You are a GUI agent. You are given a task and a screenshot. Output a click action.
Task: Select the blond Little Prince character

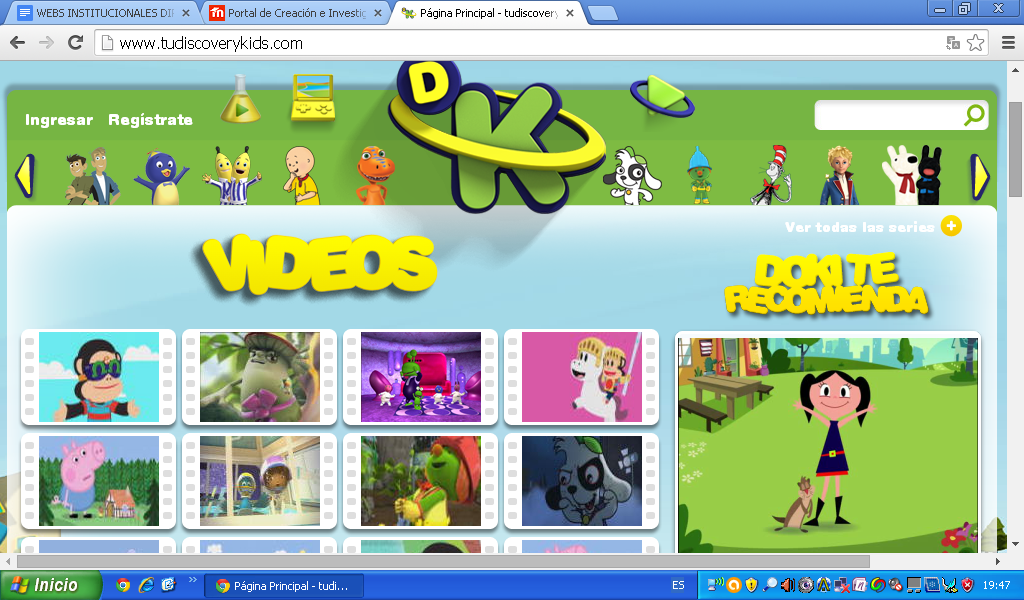pos(840,176)
